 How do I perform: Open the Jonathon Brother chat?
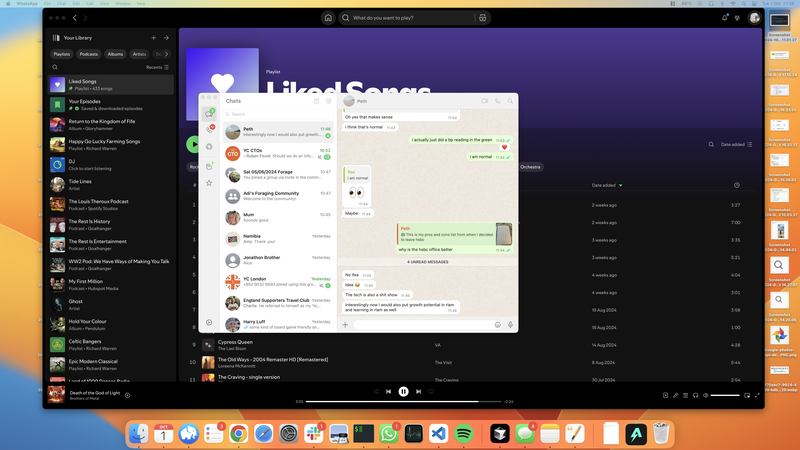point(279,260)
